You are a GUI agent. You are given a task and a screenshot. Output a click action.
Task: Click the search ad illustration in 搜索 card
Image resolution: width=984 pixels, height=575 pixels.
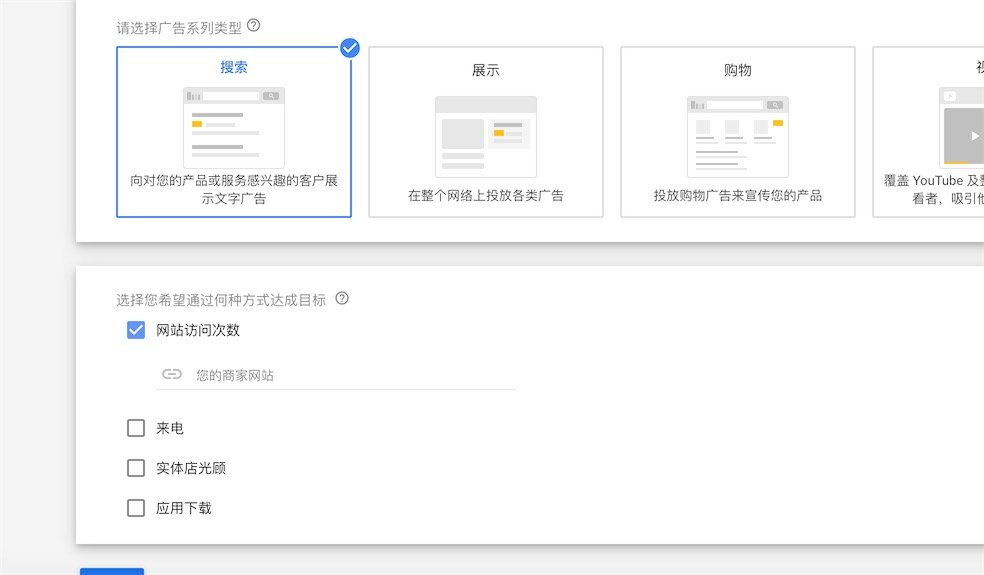click(234, 127)
